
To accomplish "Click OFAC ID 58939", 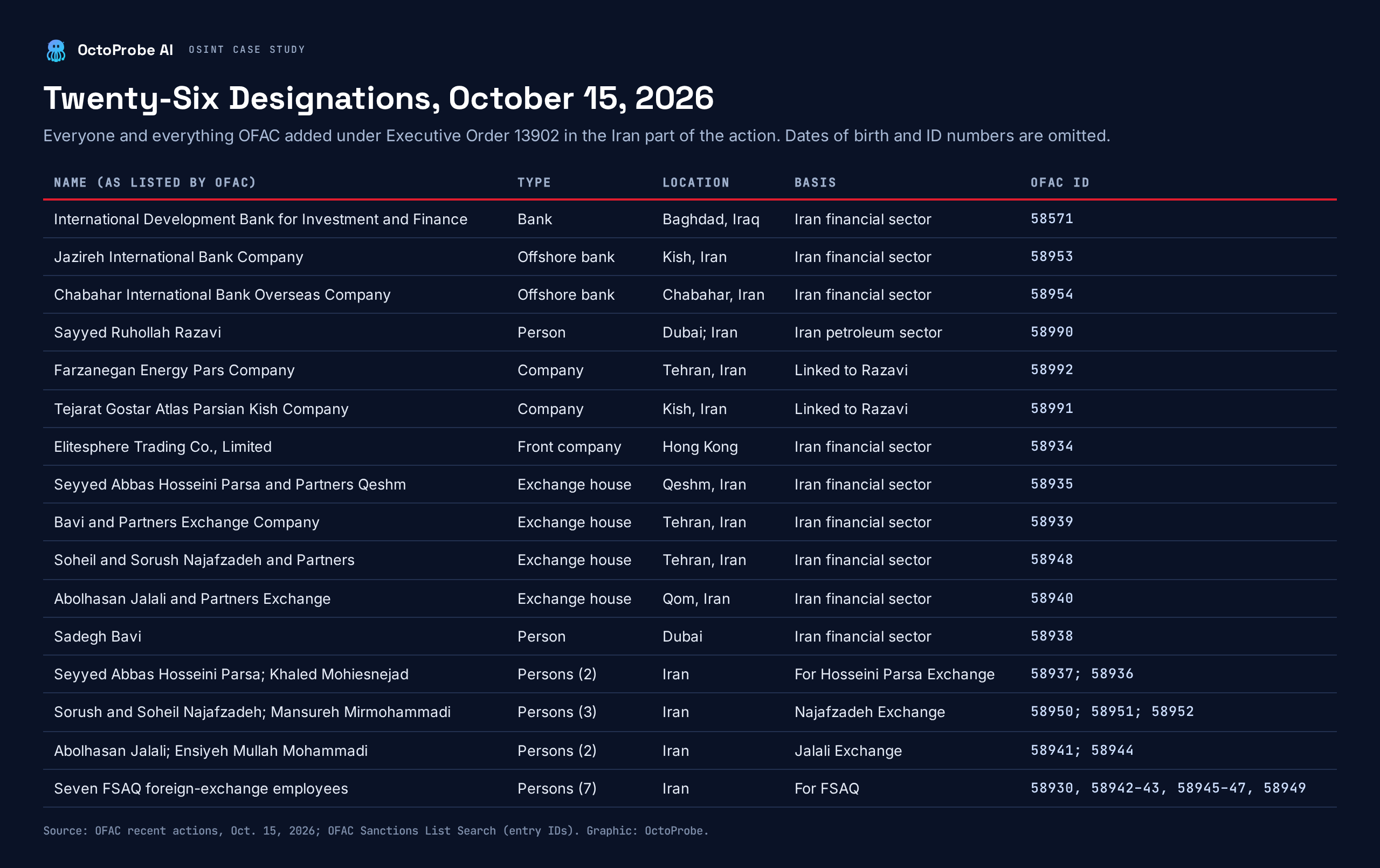I will [1052, 522].
